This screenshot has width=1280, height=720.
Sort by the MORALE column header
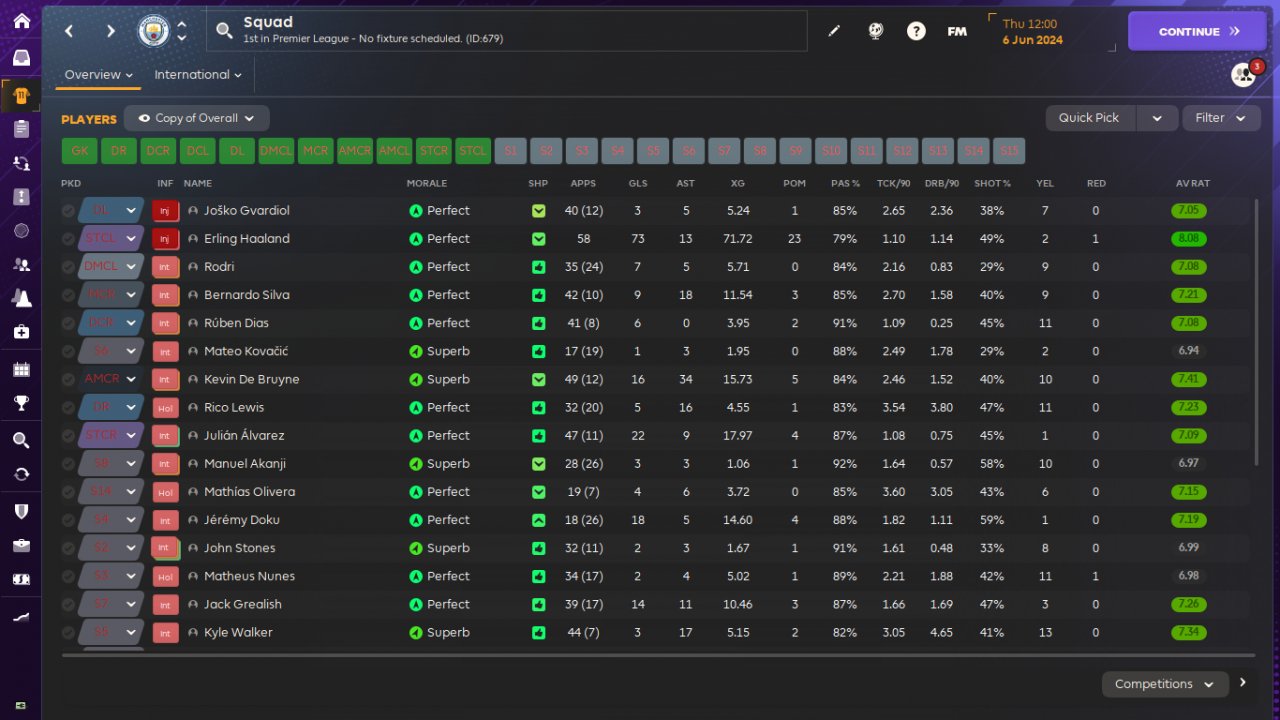(427, 184)
